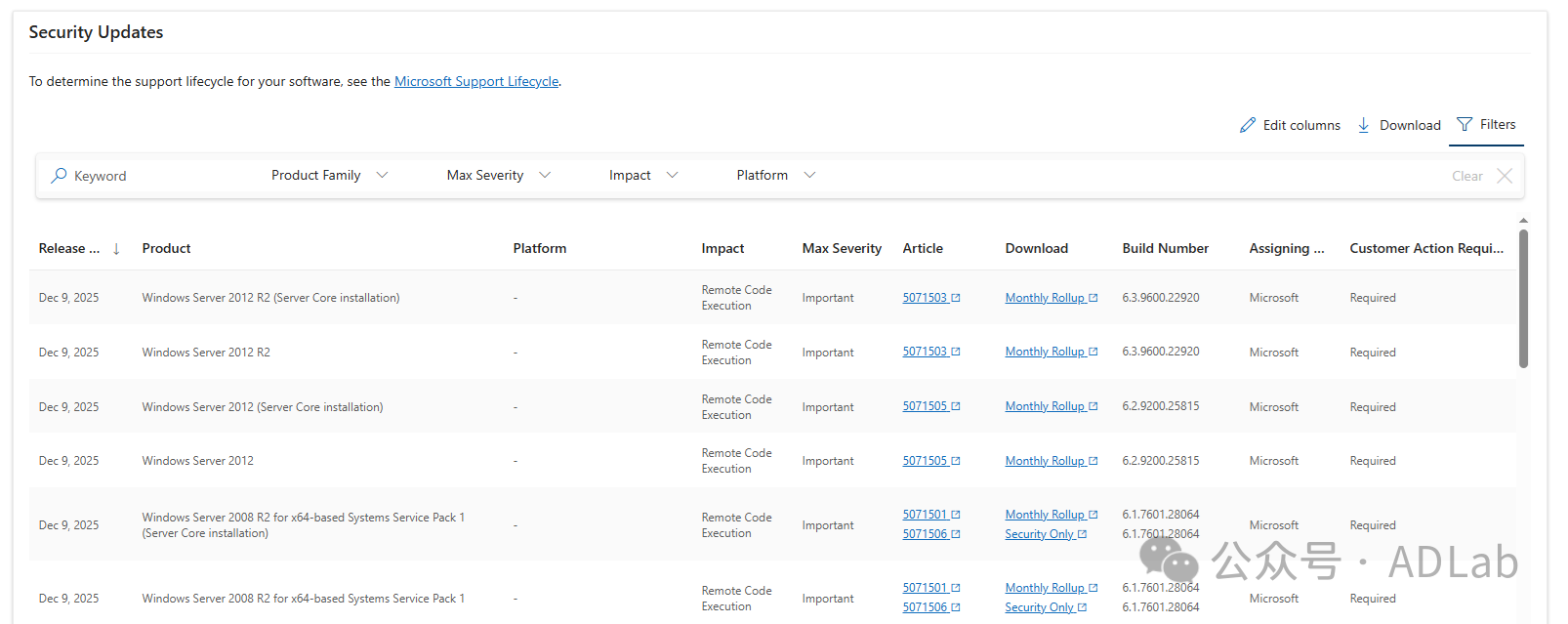This screenshot has height=624, width=1568.
Task: Click external link icon beside first 5071503
Action: coord(956,298)
